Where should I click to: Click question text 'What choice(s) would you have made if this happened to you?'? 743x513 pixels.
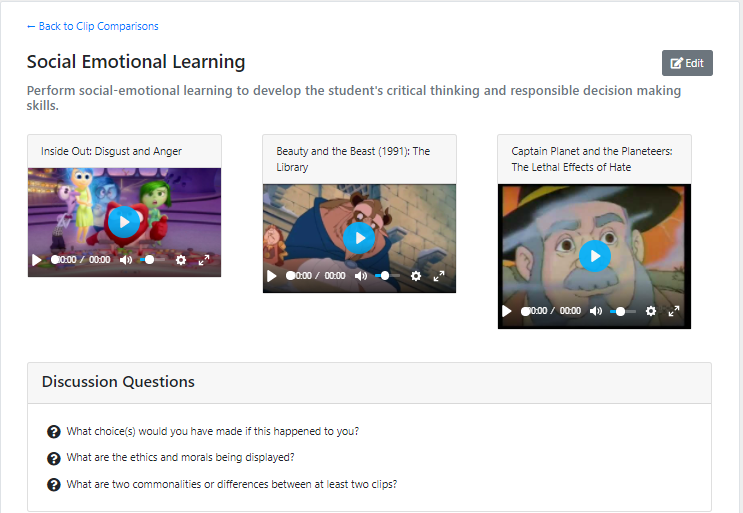213,431
